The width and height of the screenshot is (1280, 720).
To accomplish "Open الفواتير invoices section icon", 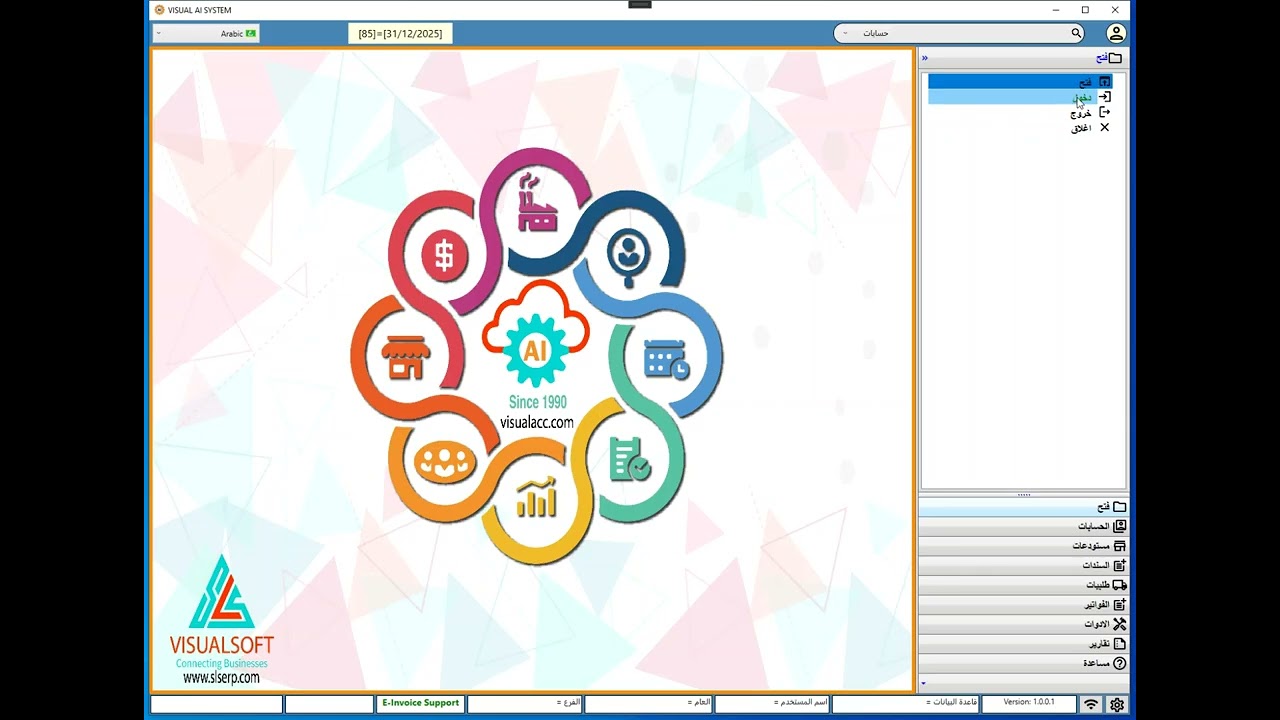I will click(x=1120, y=604).
